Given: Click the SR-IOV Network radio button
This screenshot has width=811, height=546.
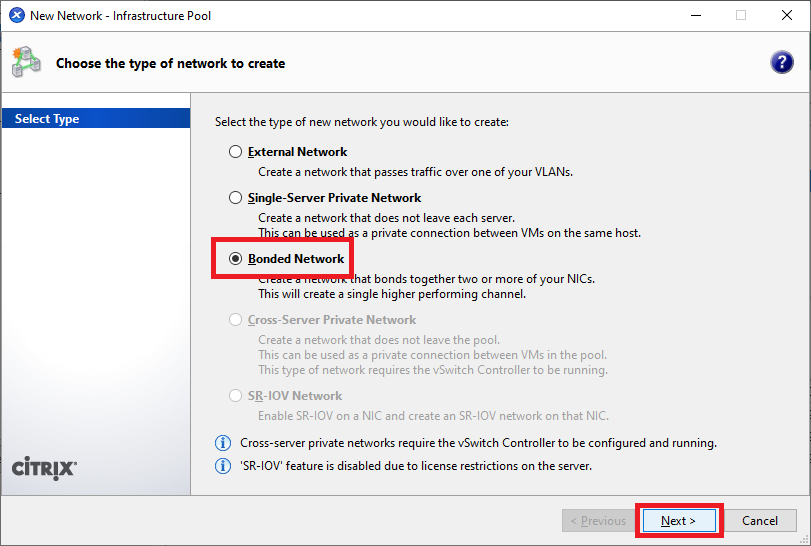Looking at the screenshot, I should pos(235,396).
